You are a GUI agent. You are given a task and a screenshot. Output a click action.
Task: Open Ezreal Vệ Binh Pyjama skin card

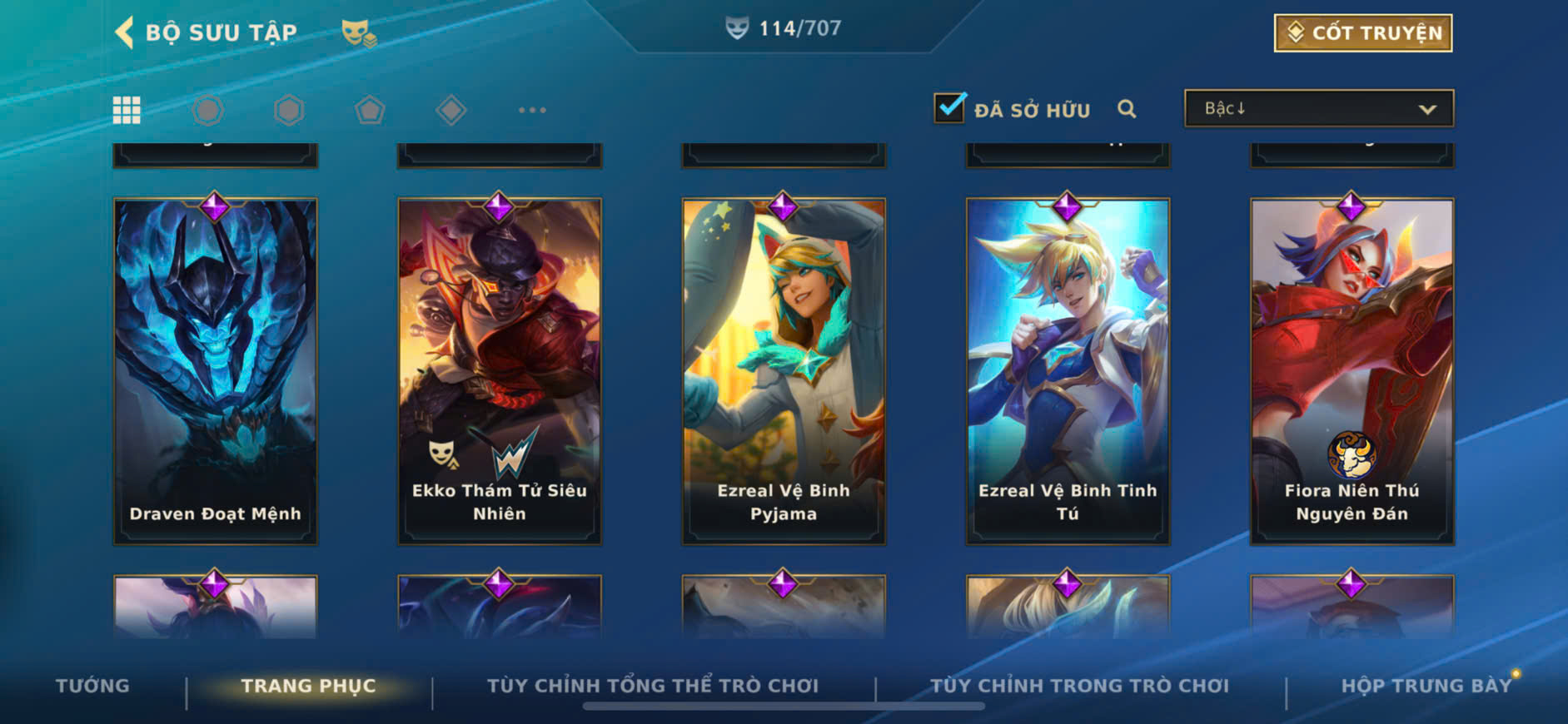pyautogui.click(x=784, y=371)
